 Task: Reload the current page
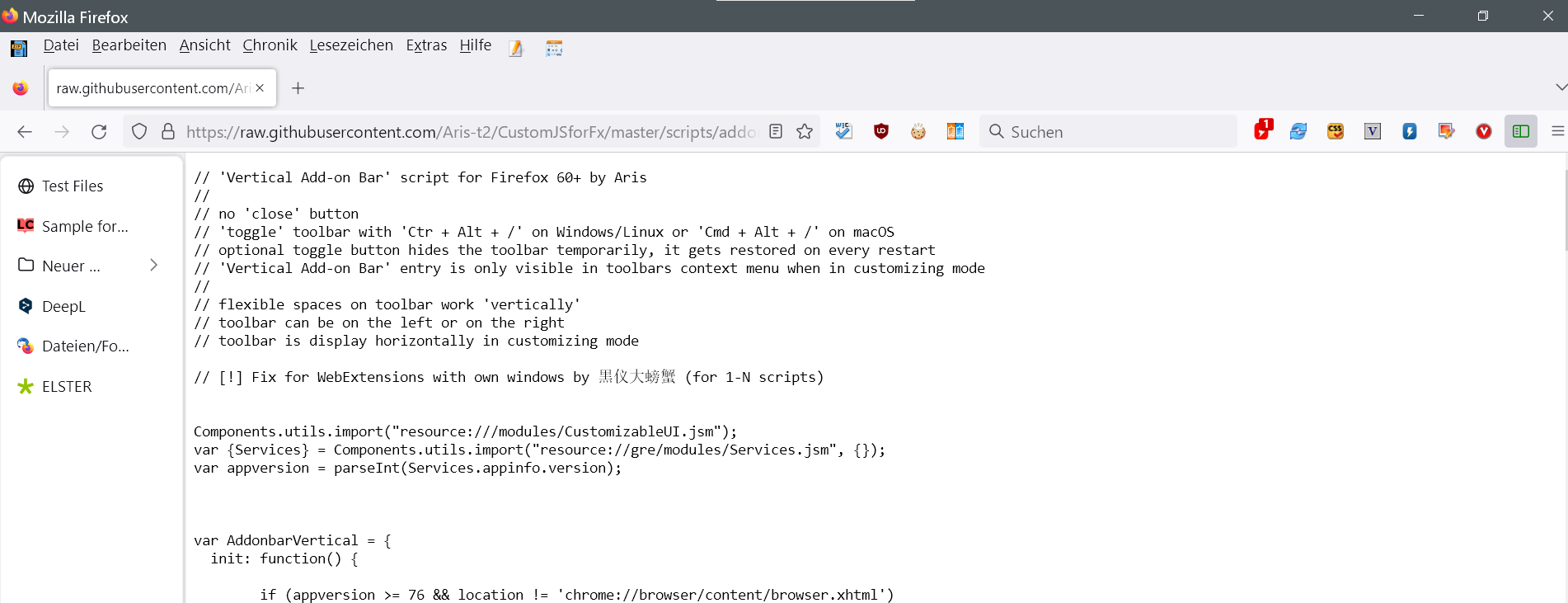tap(99, 132)
